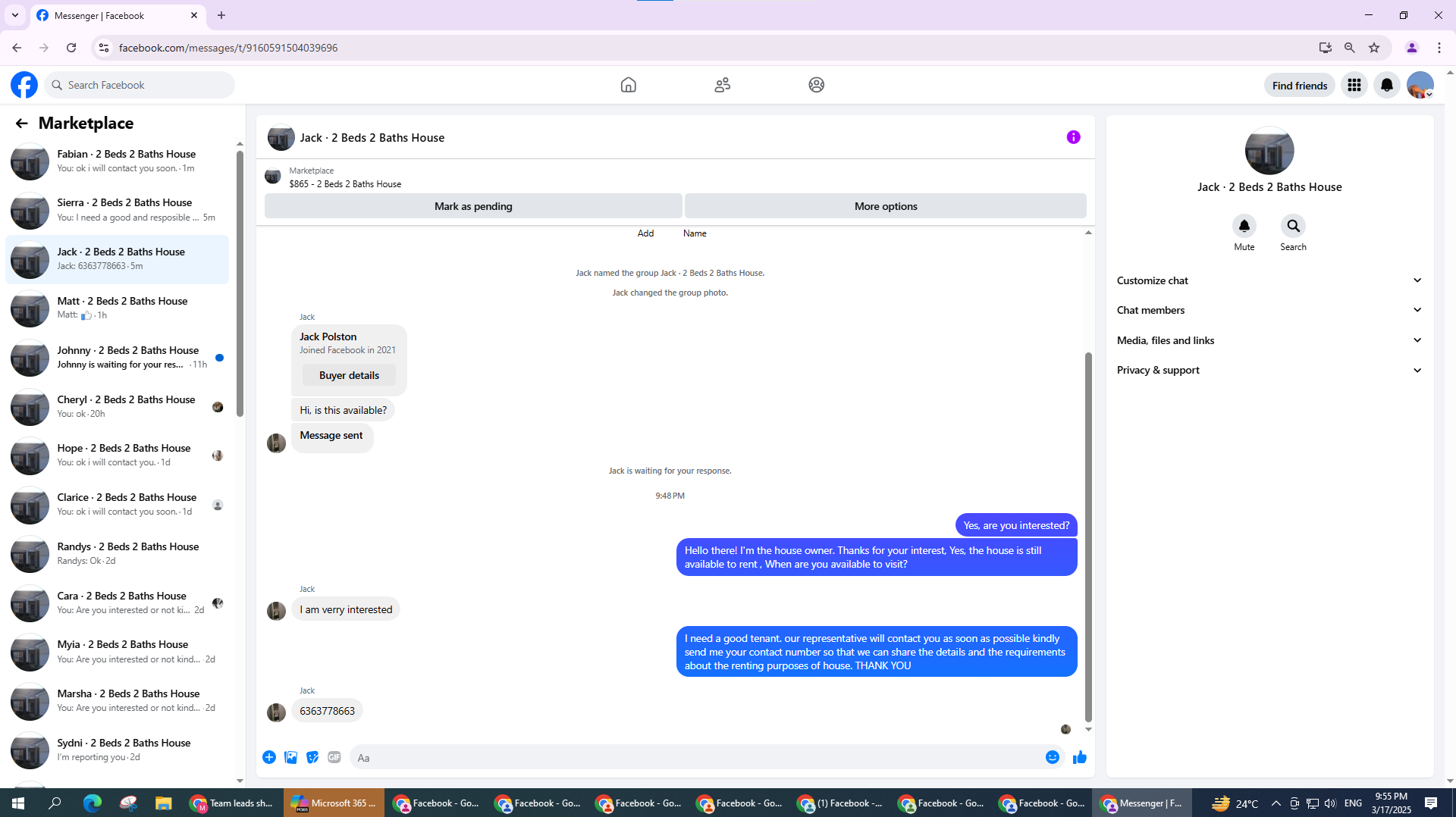This screenshot has height=817, width=1456.
Task: Search in conversation magnifier icon
Action: [x=1293, y=226]
